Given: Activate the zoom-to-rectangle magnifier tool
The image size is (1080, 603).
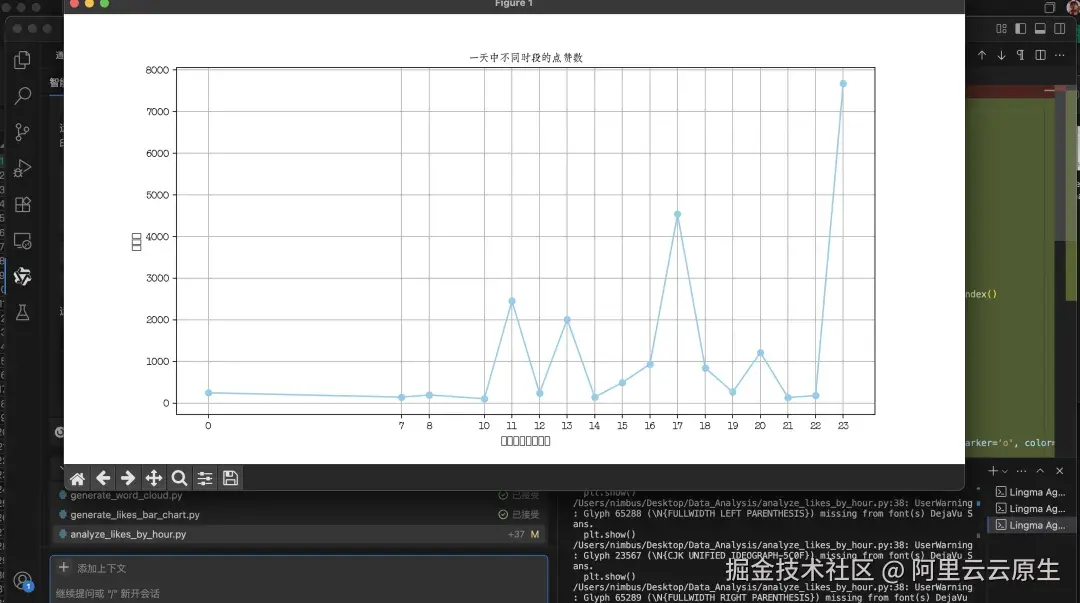Looking at the screenshot, I should click(x=179, y=478).
